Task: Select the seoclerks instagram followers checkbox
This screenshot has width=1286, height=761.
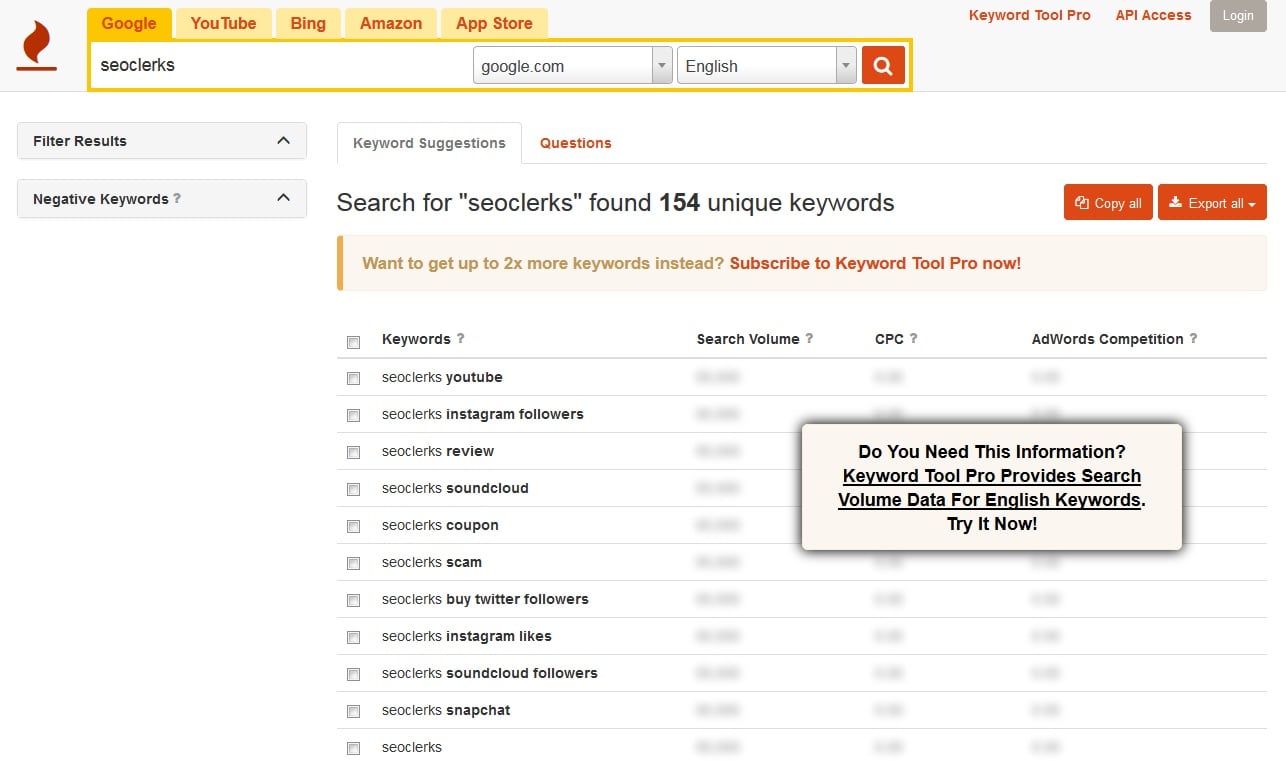Action: point(353,415)
